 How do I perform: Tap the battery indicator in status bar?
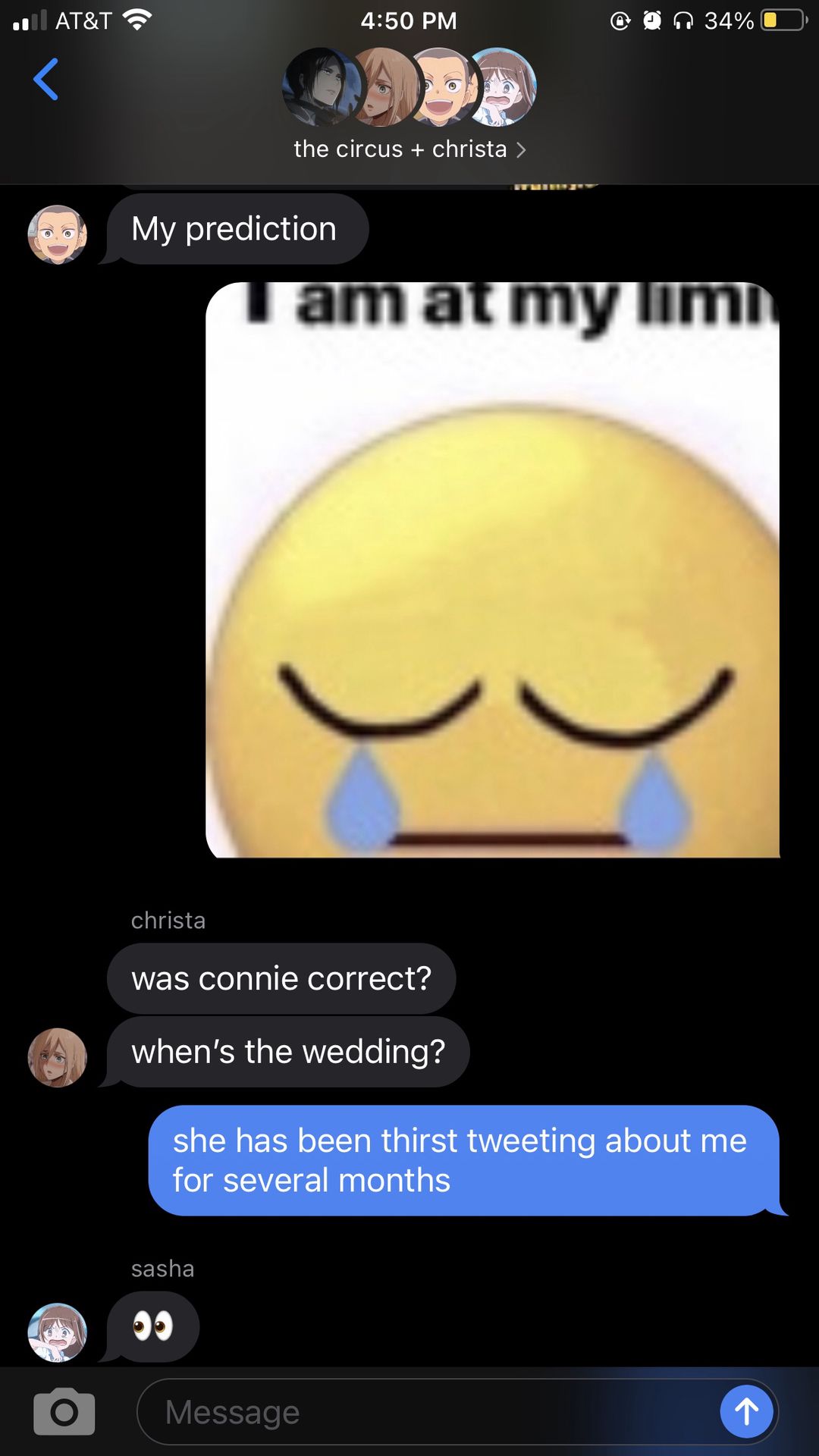784,20
